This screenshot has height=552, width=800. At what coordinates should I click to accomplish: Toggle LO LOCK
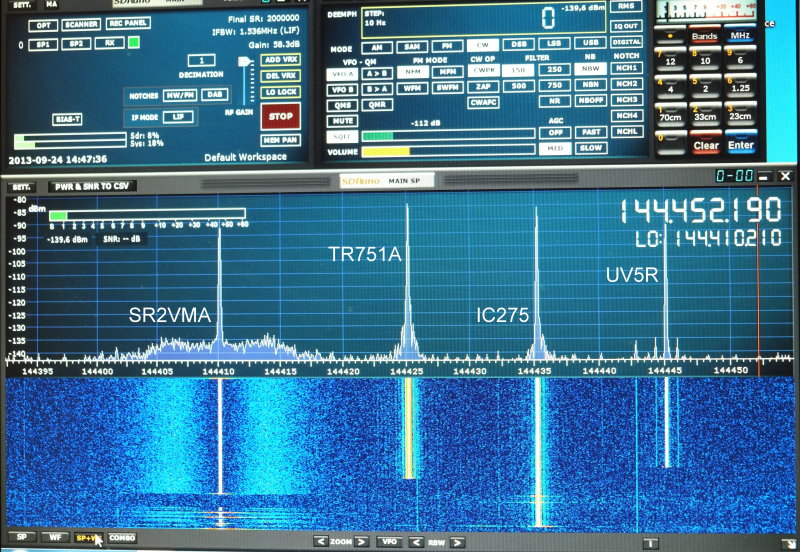[281, 92]
